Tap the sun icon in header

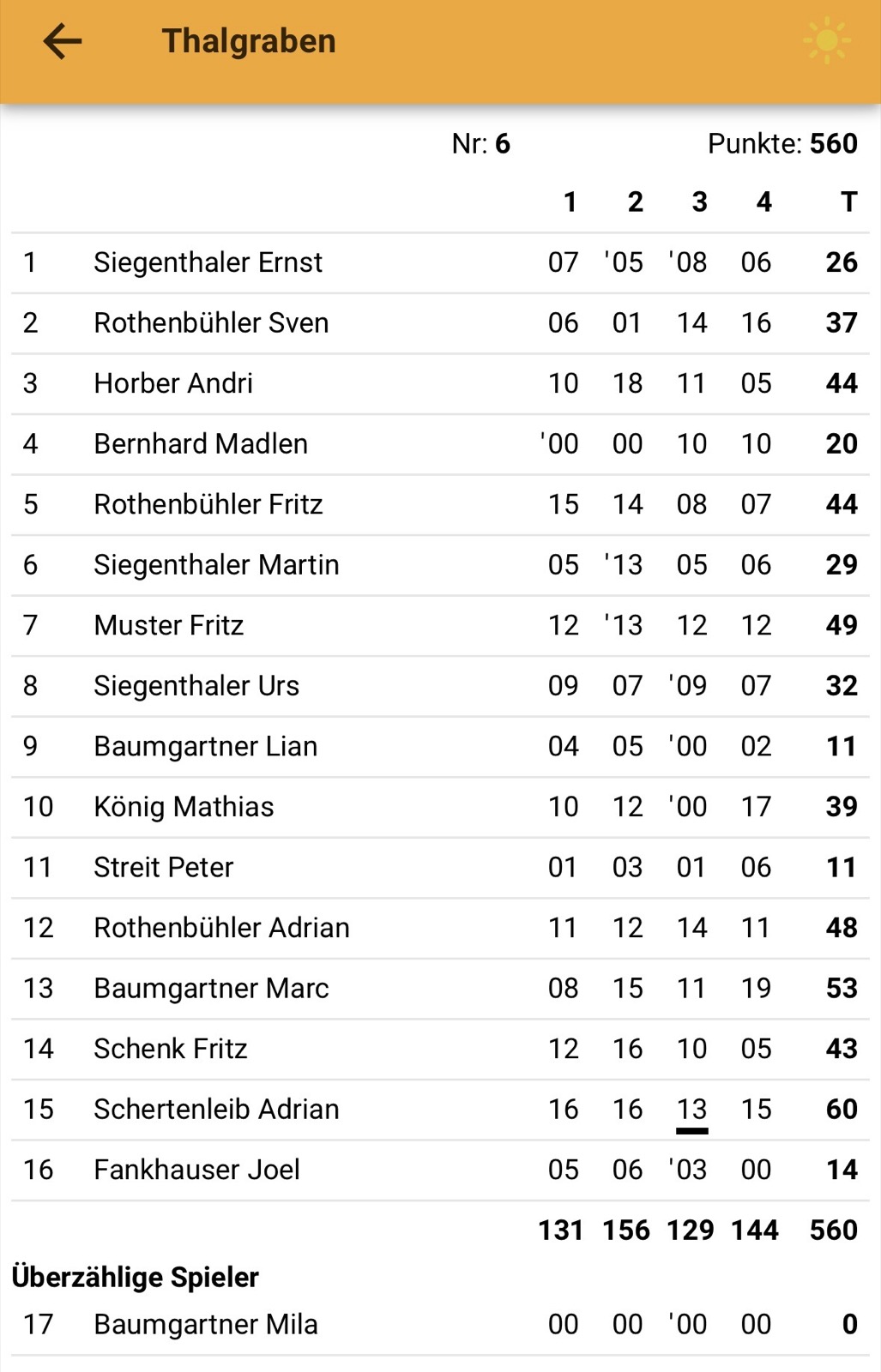pyautogui.click(x=826, y=41)
